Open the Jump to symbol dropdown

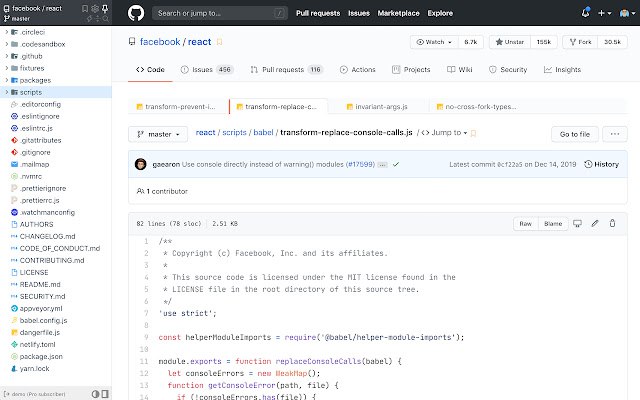444,133
